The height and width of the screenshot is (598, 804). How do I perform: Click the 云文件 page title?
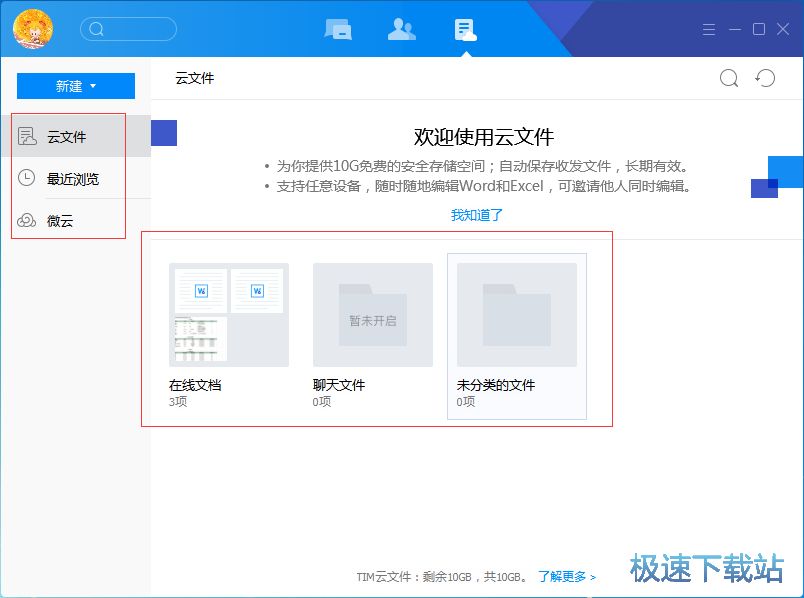click(195, 78)
